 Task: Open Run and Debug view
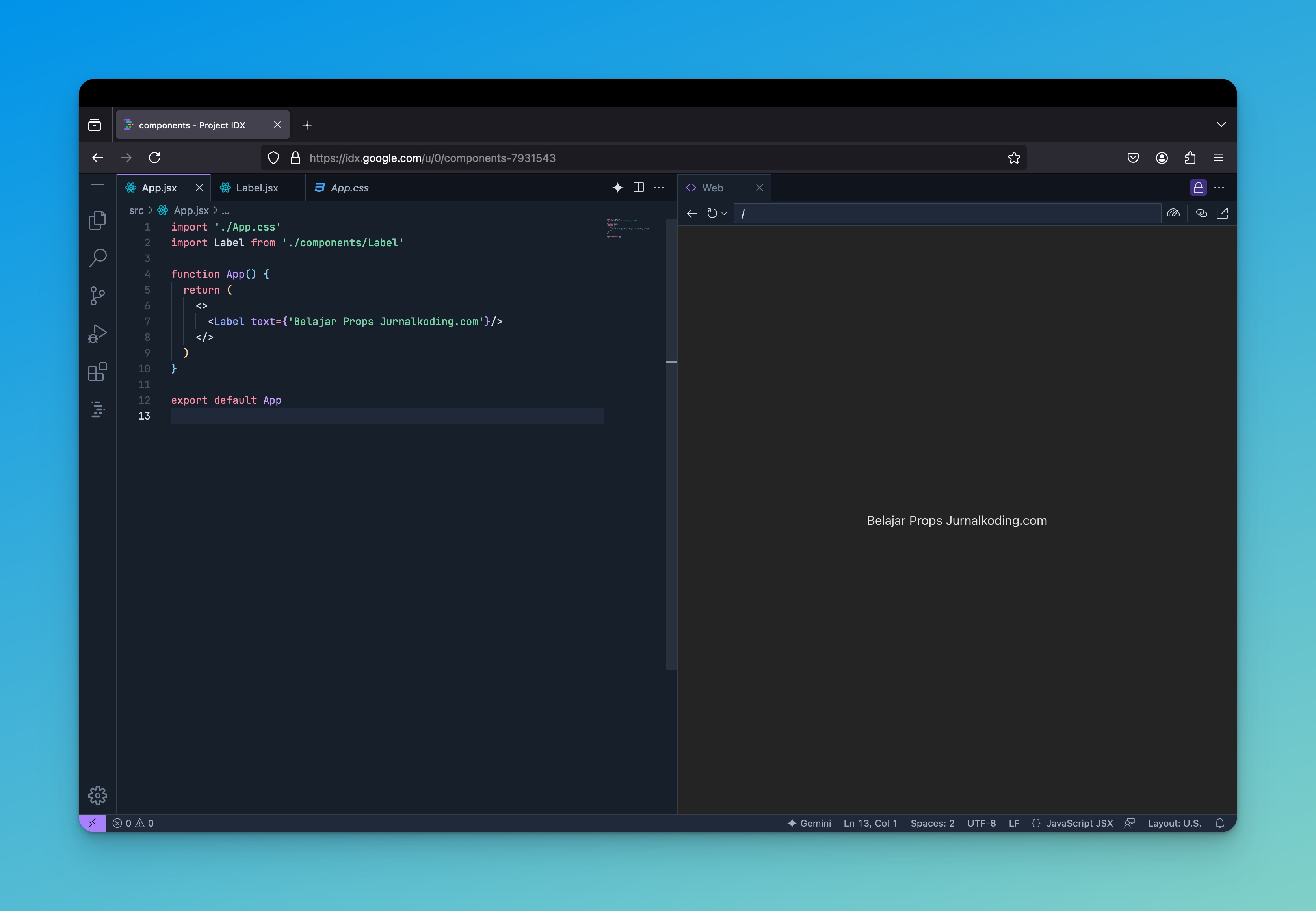pyautogui.click(x=98, y=334)
